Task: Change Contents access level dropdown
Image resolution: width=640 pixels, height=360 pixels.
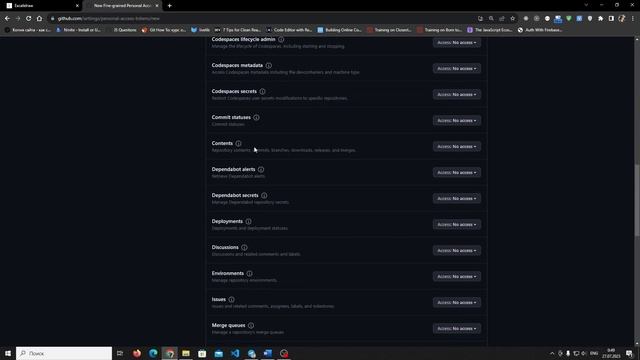Action: (457, 147)
